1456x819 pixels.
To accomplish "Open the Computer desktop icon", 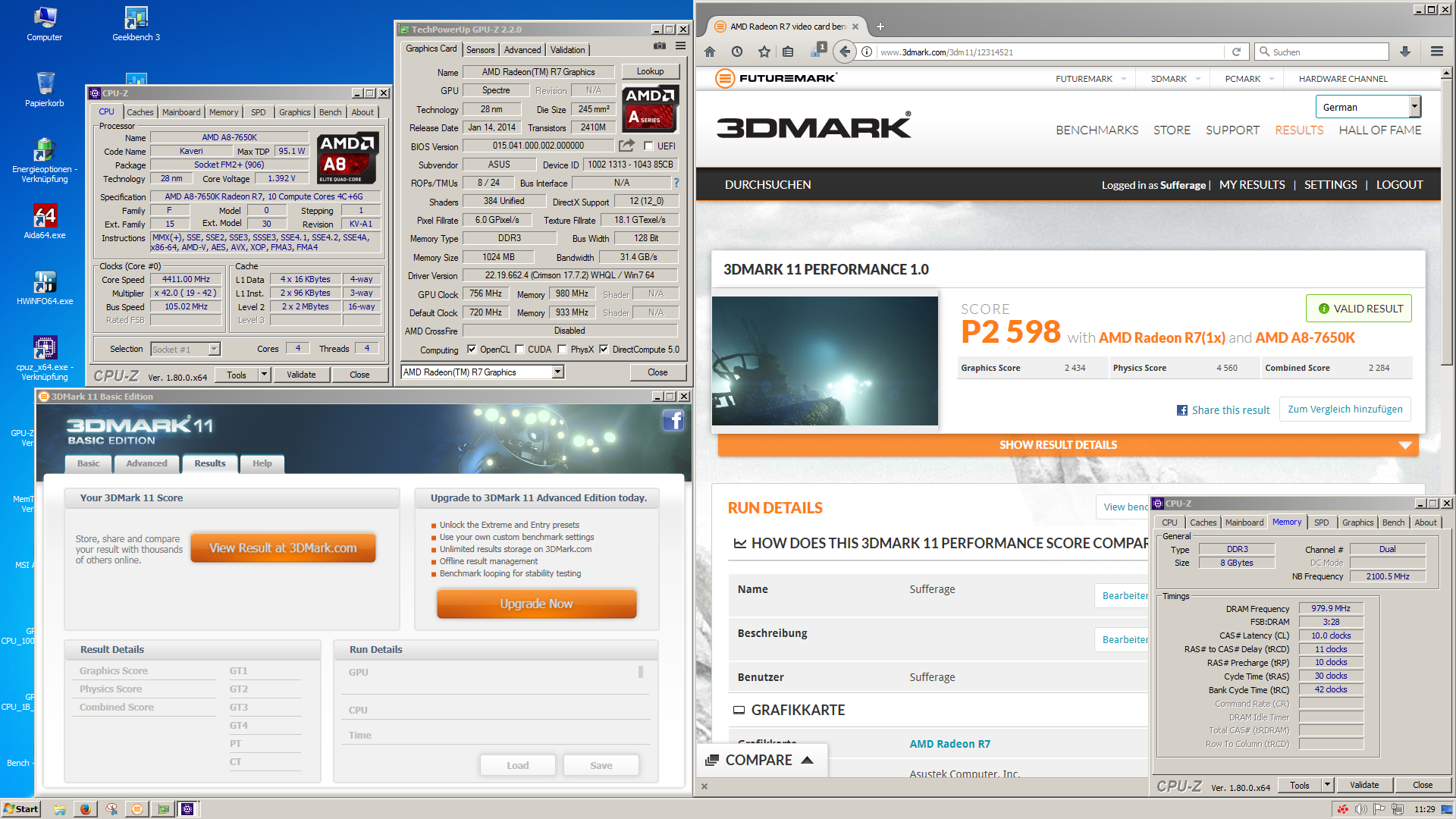I will point(44,24).
